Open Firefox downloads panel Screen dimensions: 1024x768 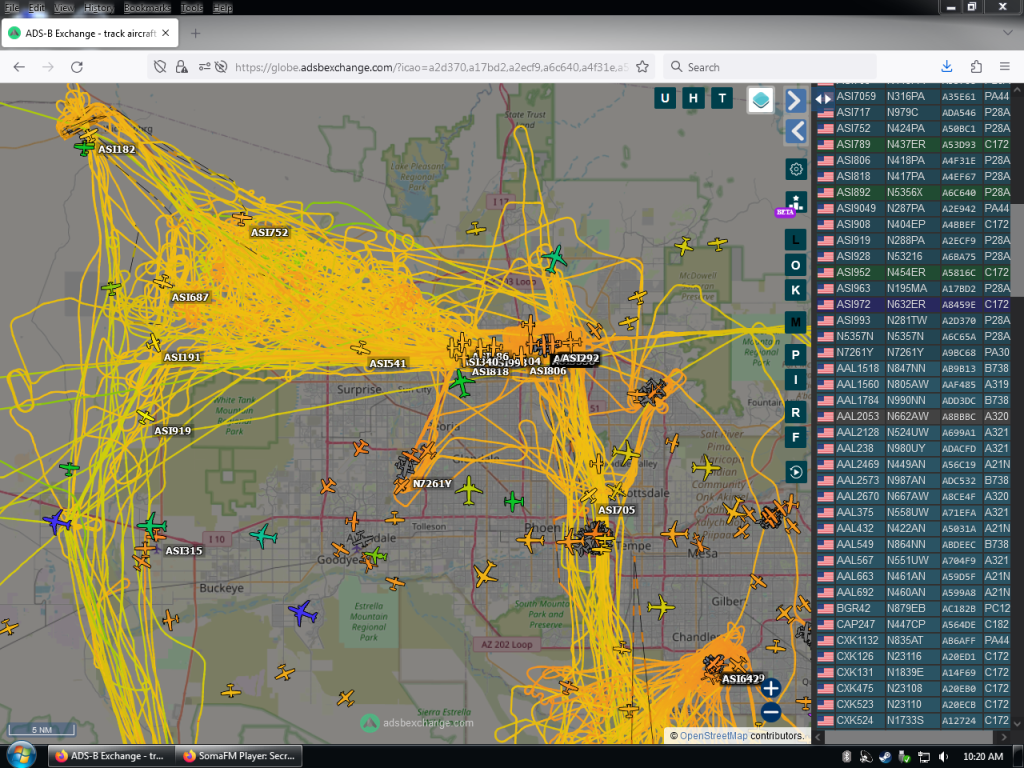point(947,67)
